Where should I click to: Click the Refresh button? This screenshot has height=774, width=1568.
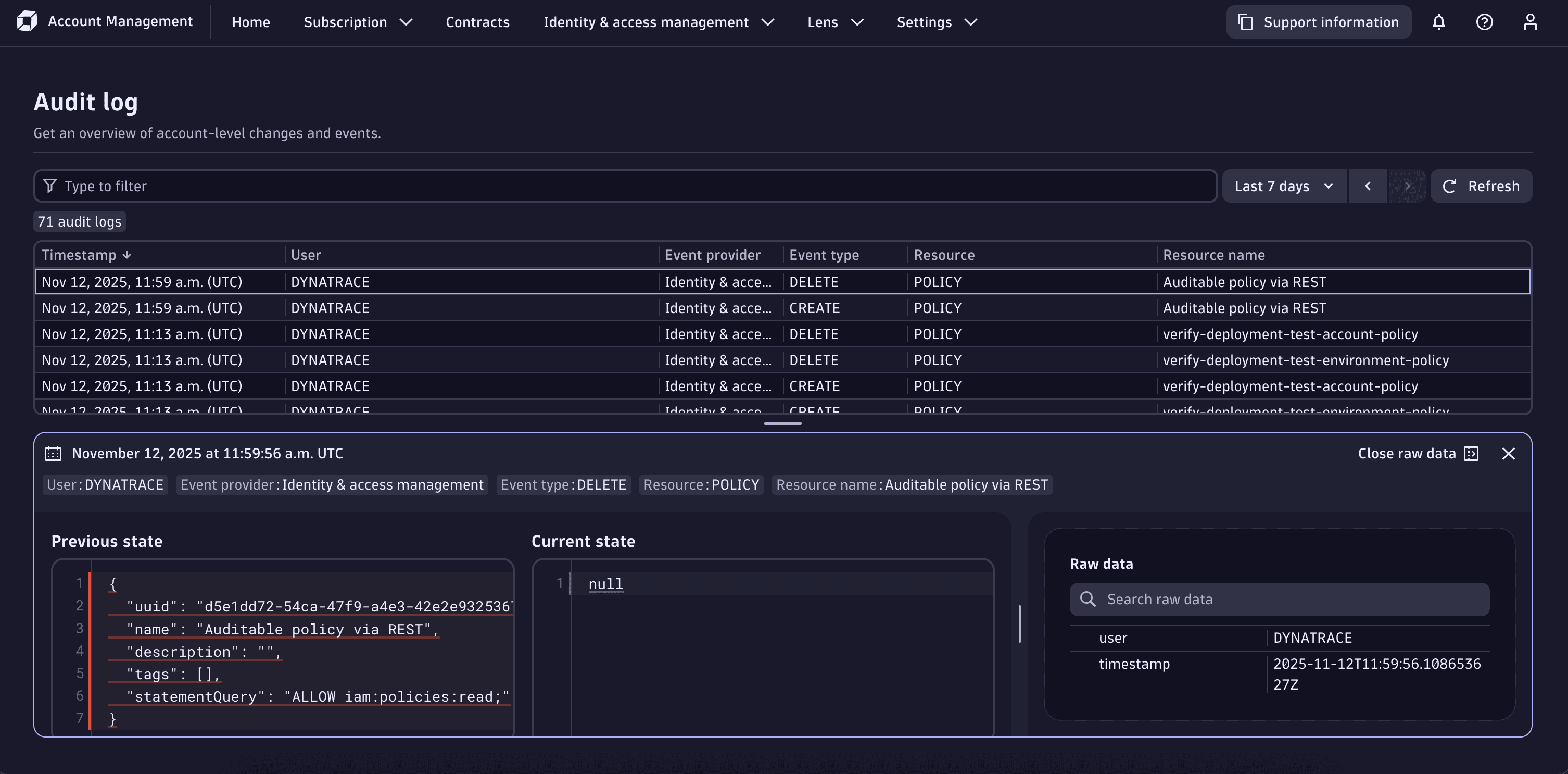tap(1482, 186)
